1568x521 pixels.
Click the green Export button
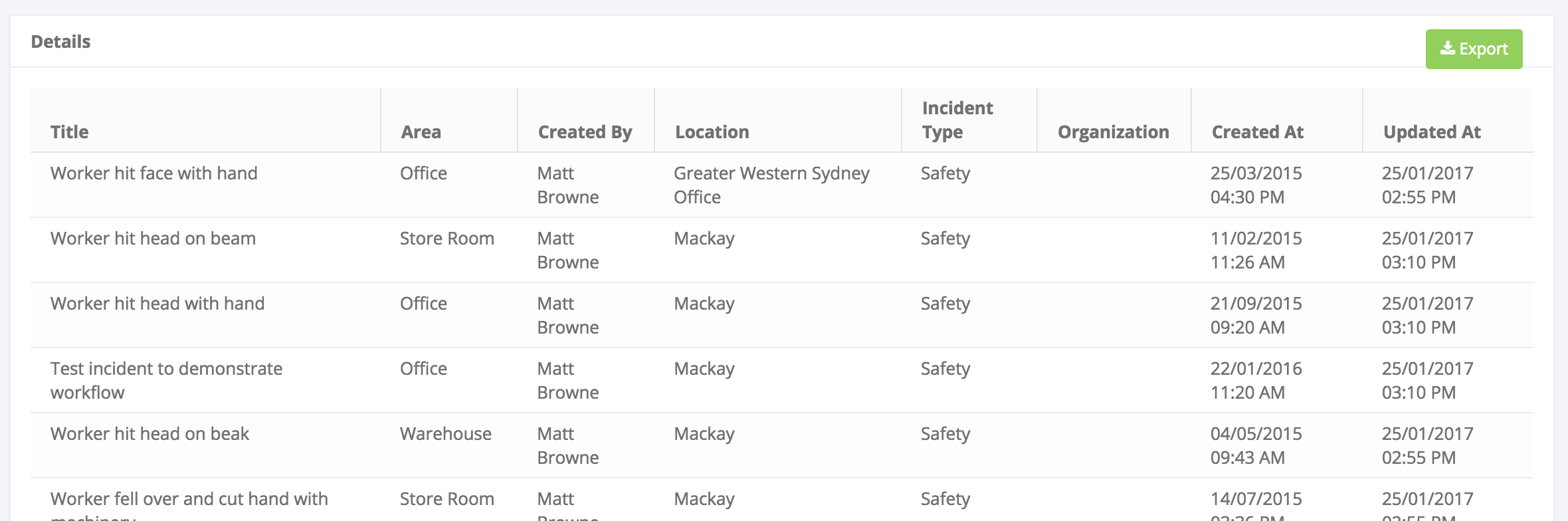click(1474, 49)
